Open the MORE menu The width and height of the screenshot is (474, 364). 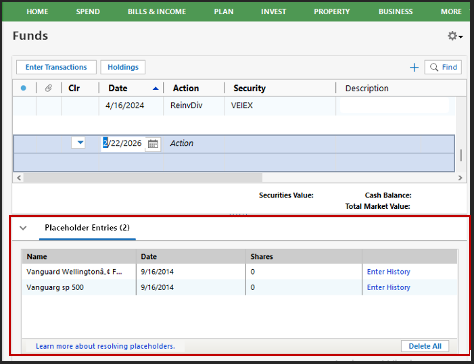coord(451,11)
